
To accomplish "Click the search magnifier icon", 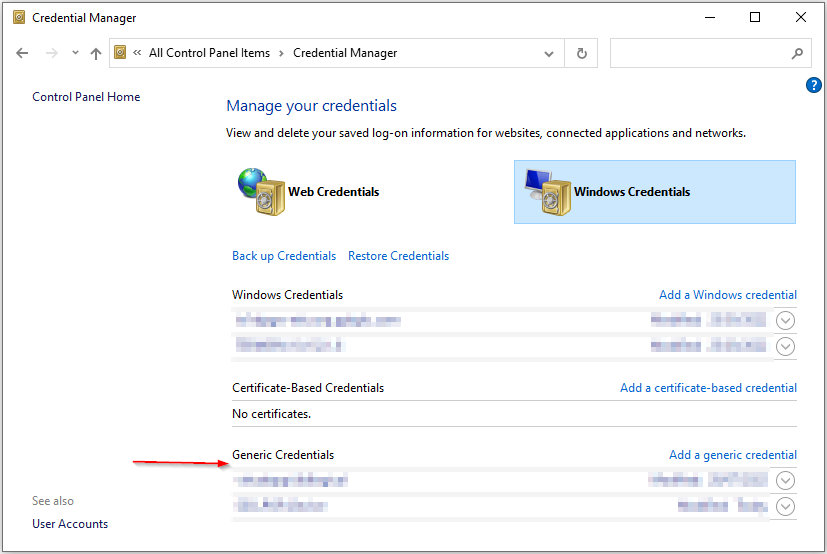I will [x=797, y=53].
